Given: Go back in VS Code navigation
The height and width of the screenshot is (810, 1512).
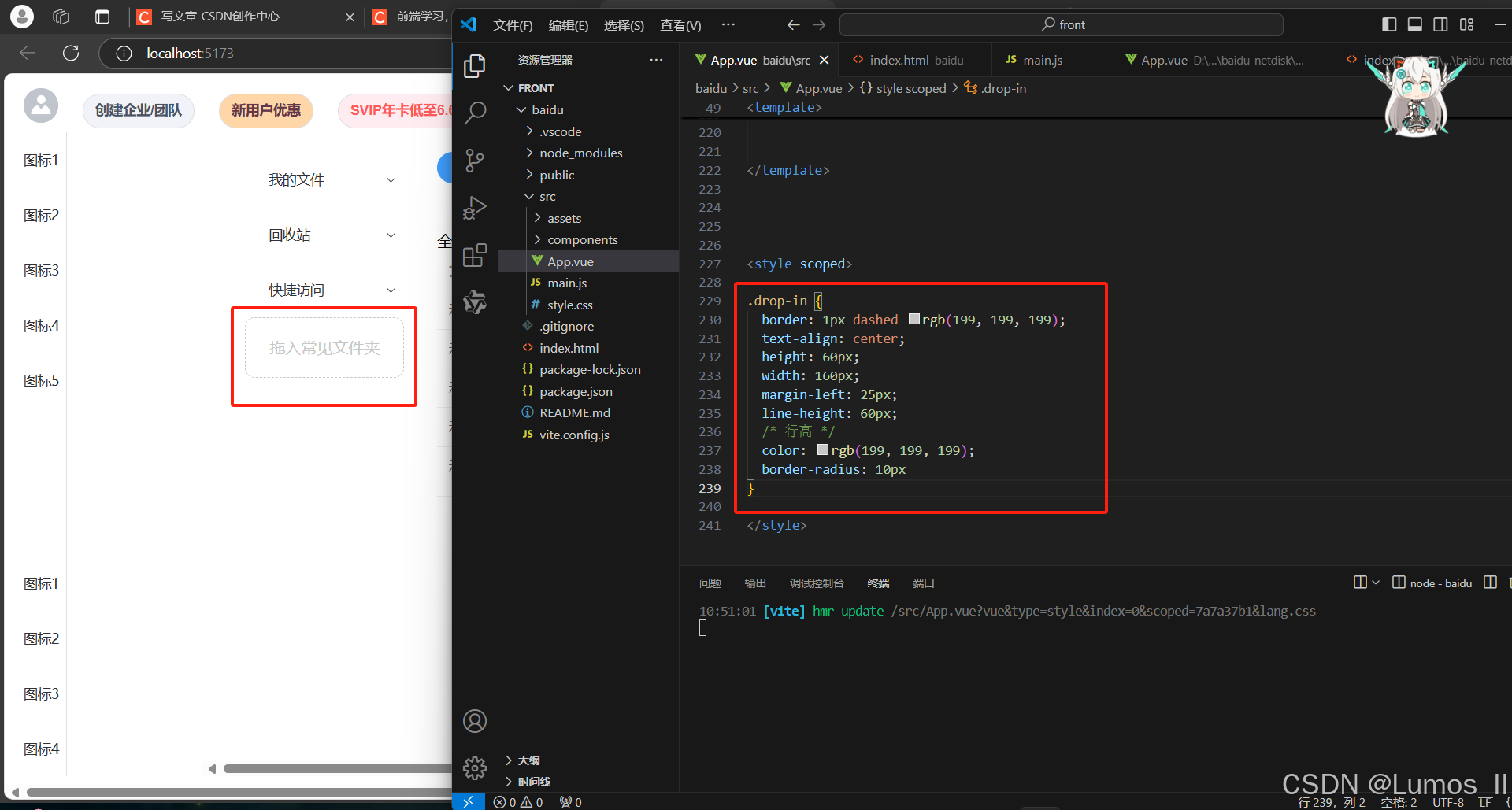Looking at the screenshot, I should 793,25.
